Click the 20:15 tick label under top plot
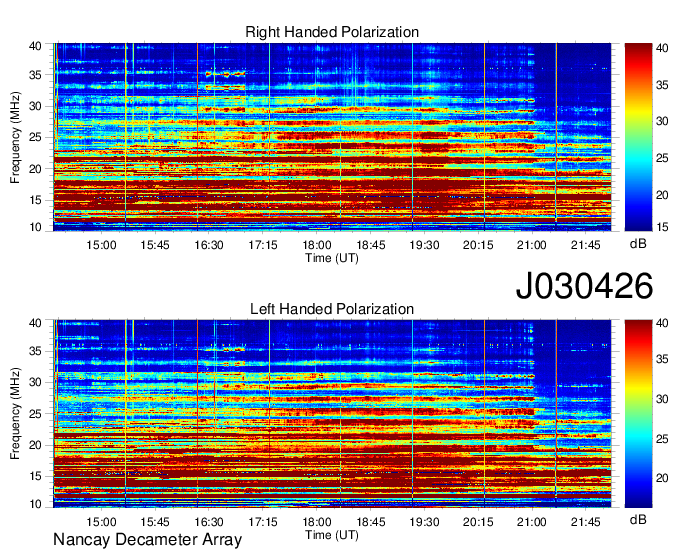Viewport: 680px width, 552px height. (478, 245)
